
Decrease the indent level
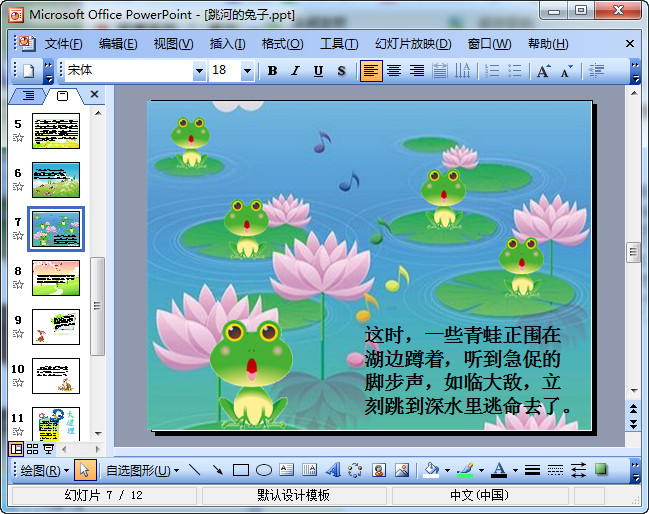coord(596,71)
